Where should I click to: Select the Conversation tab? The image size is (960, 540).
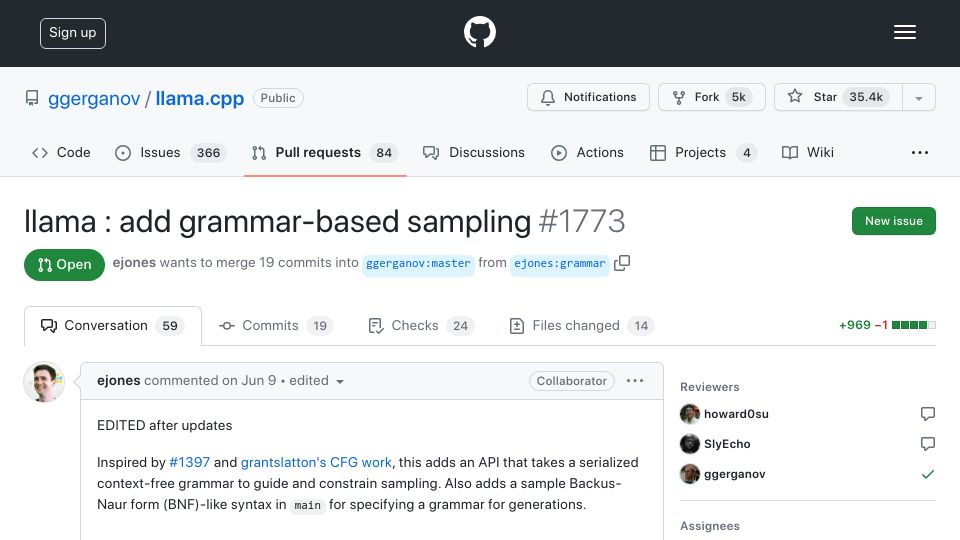click(x=113, y=326)
